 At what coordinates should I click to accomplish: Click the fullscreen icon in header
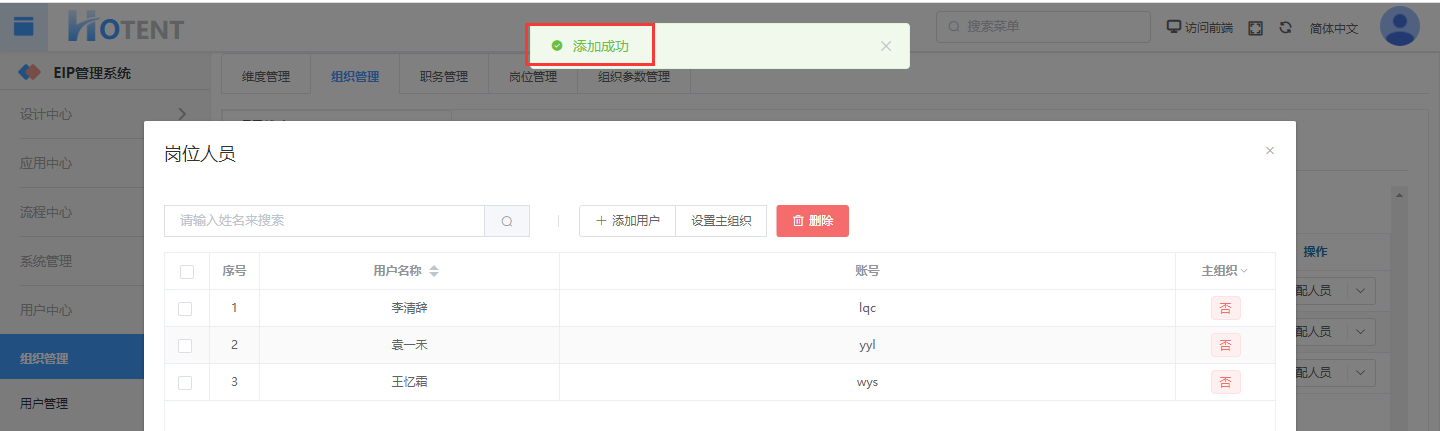point(1255,28)
